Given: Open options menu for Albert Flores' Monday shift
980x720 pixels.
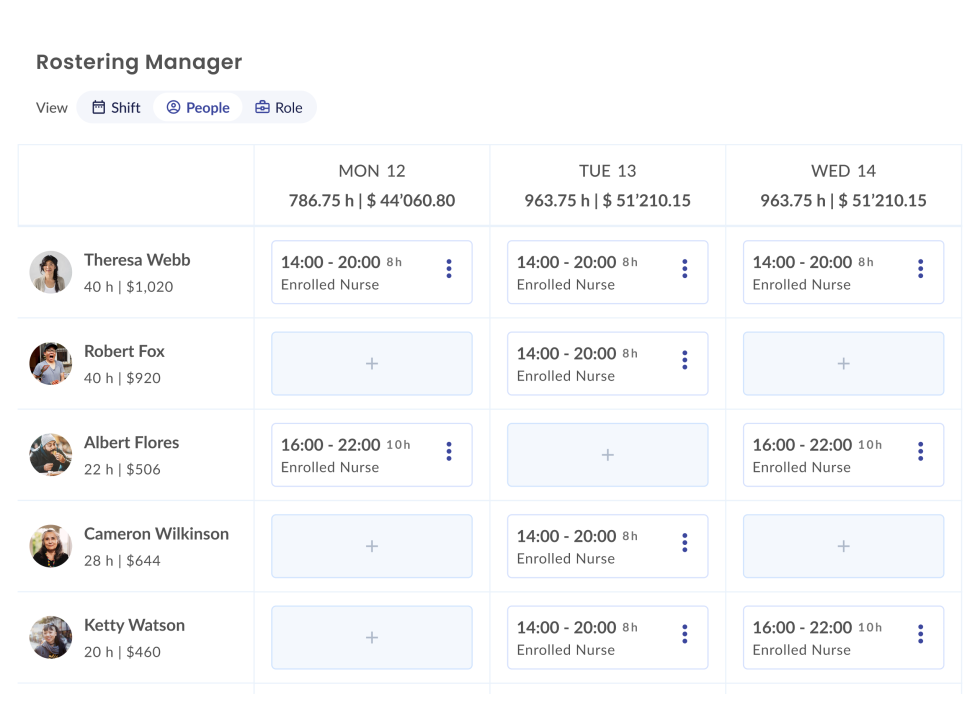Looking at the screenshot, I should [x=449, y=452].
